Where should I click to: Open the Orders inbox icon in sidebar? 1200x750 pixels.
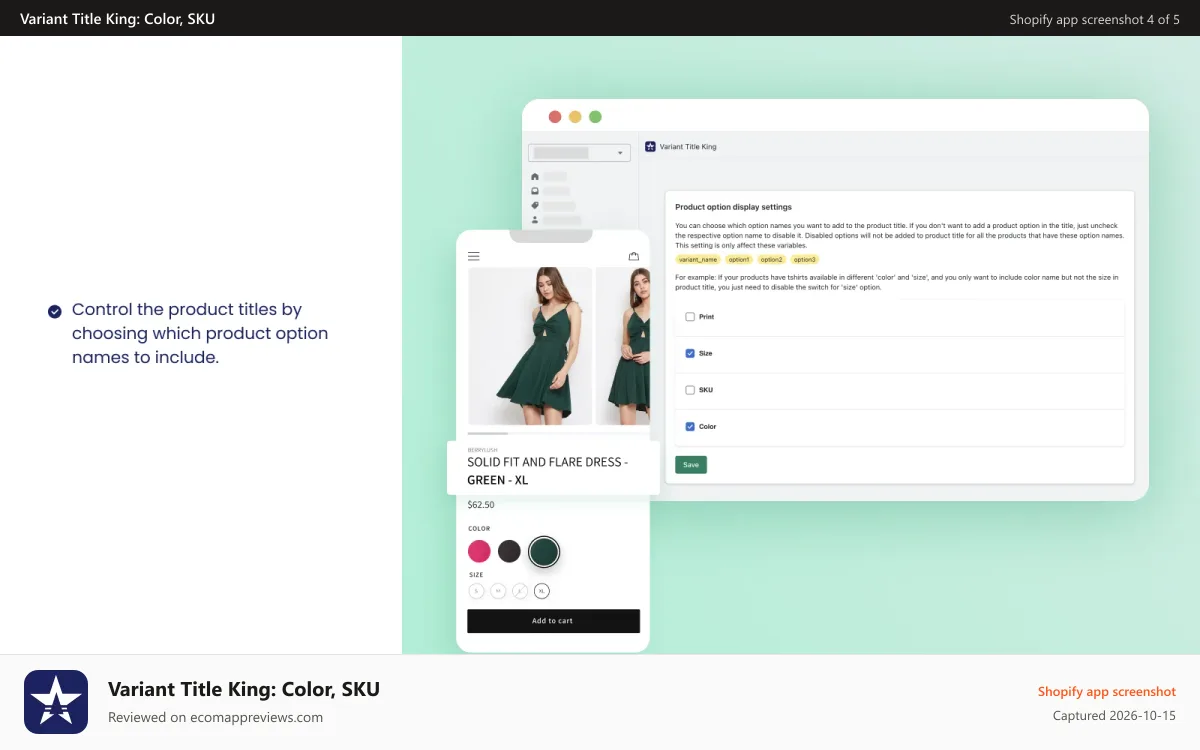click(x=535, y=190)
